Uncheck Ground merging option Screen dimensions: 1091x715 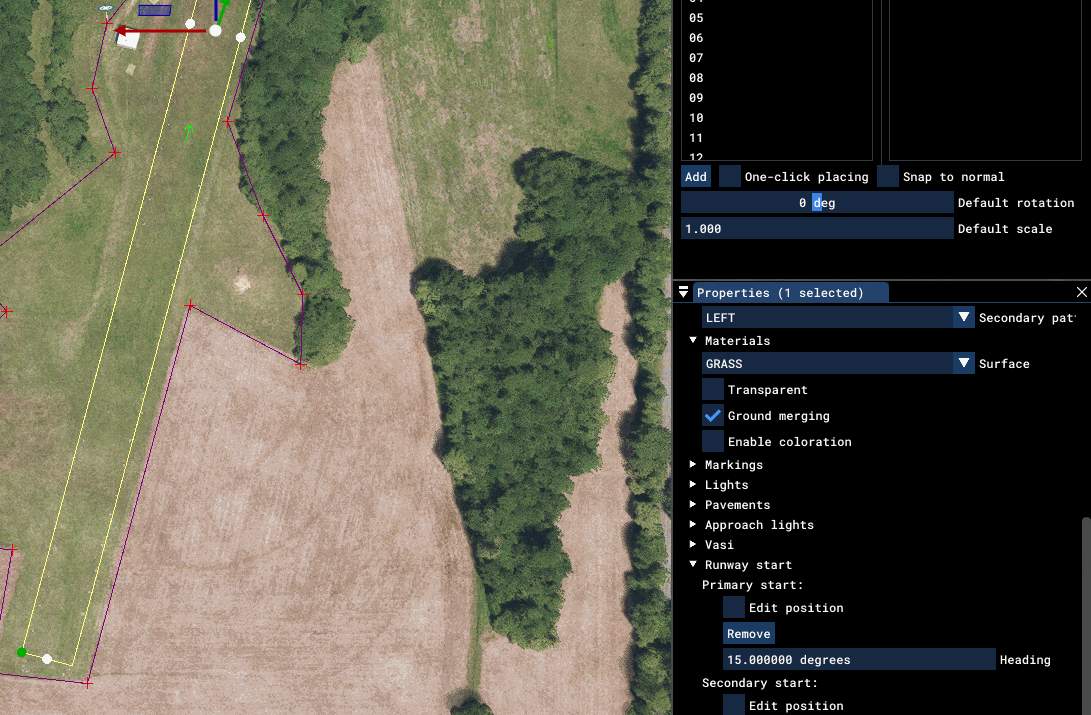point(713,416)
